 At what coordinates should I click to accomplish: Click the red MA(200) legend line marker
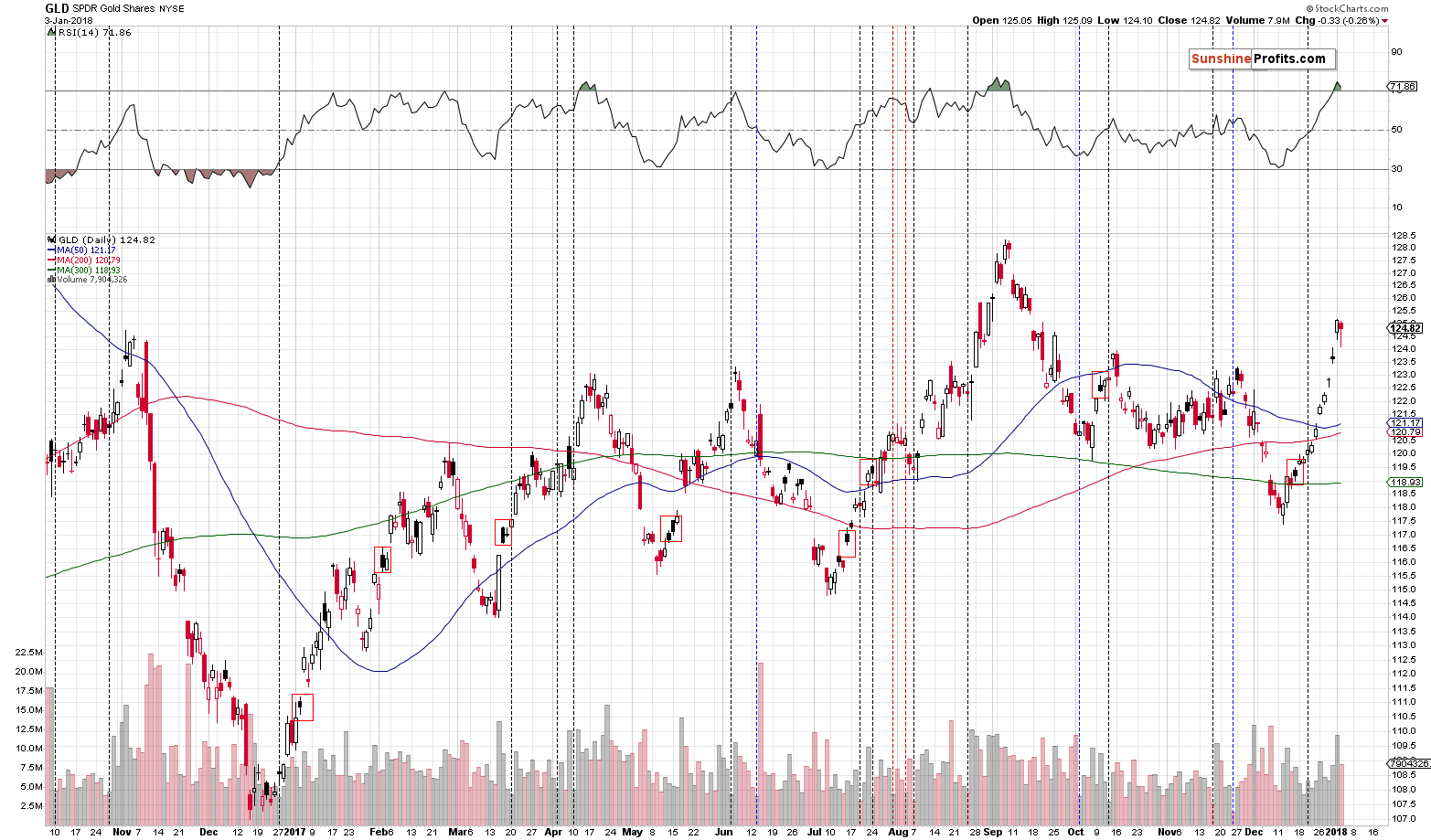coord(50,261)
